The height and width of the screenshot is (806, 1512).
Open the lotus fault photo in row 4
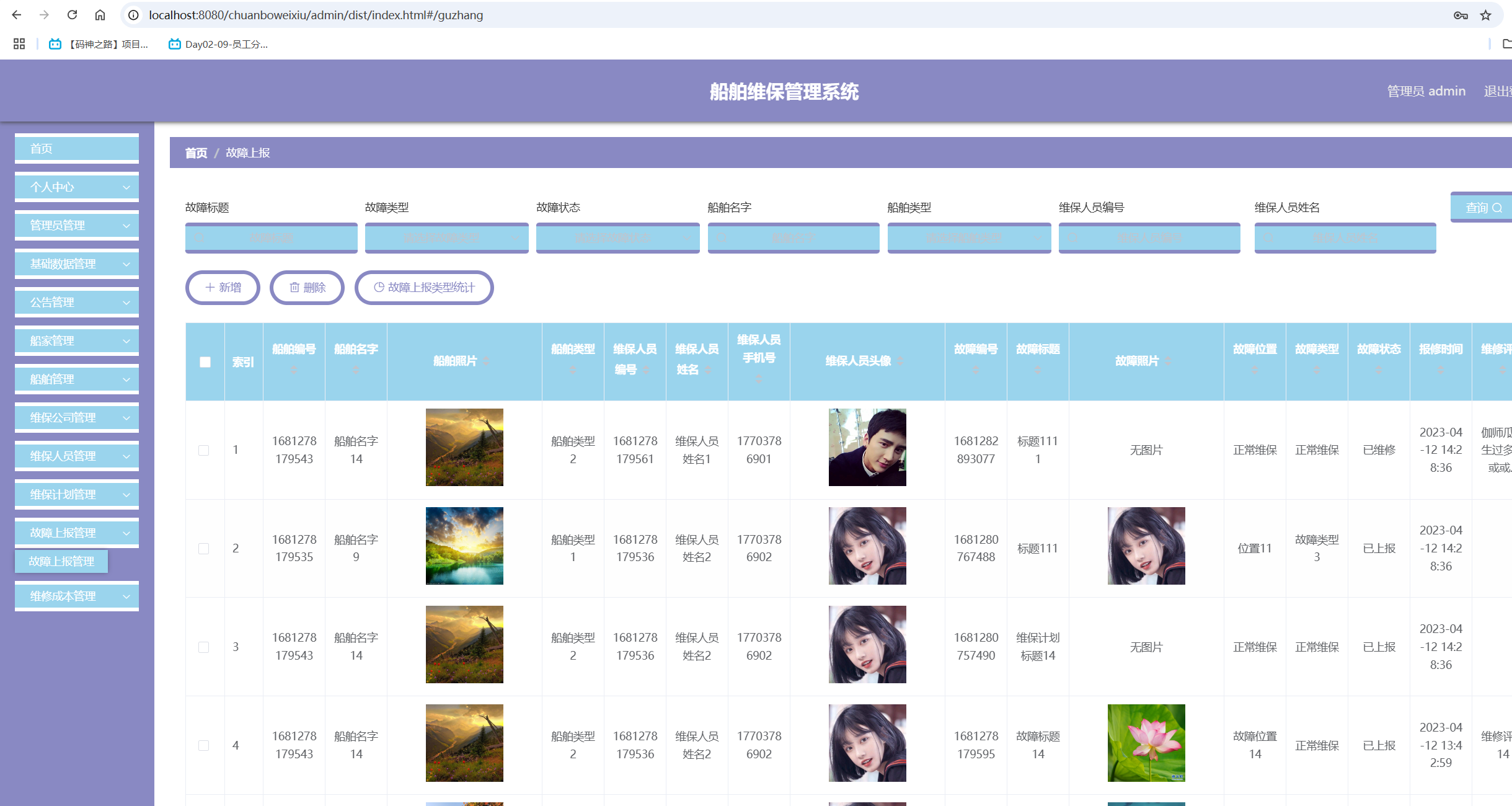tap(1146, 743)
